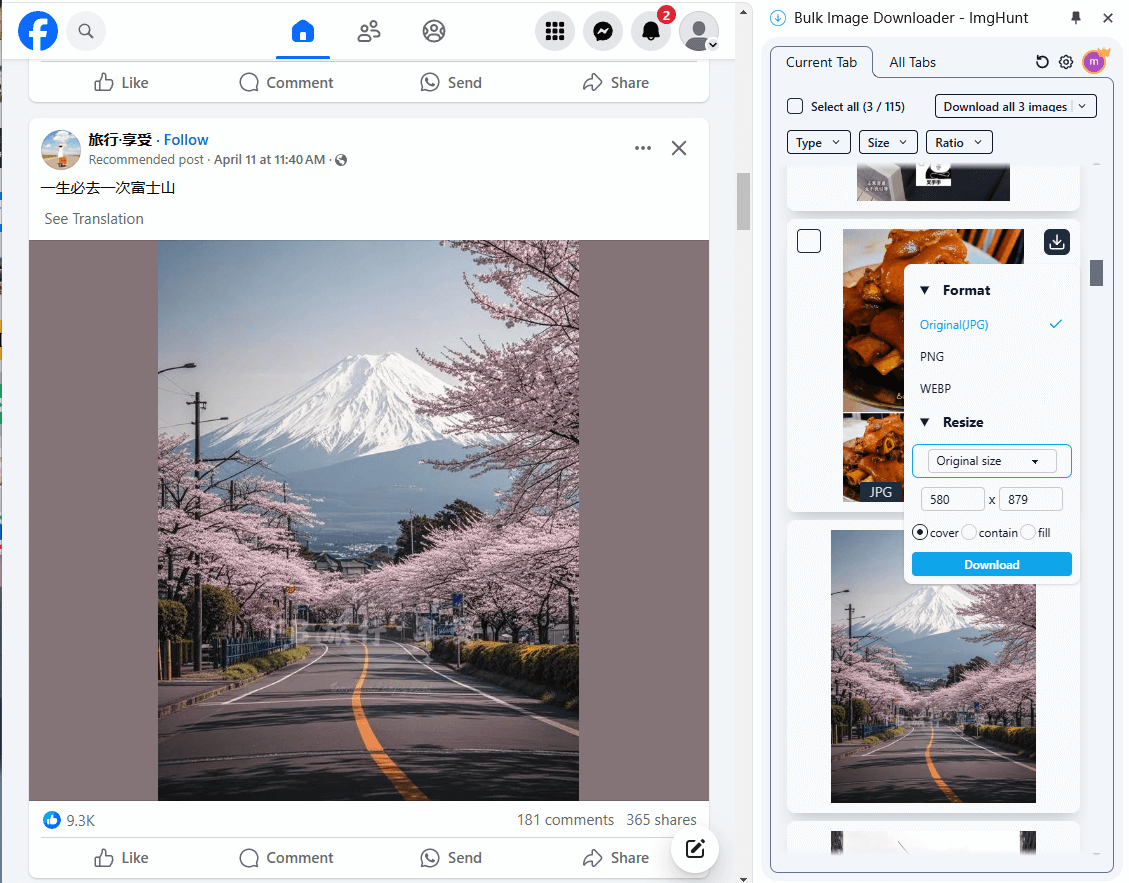Download the food image using its download icon
This screenshot has height=883, width=1129.
coord(1056,241)
